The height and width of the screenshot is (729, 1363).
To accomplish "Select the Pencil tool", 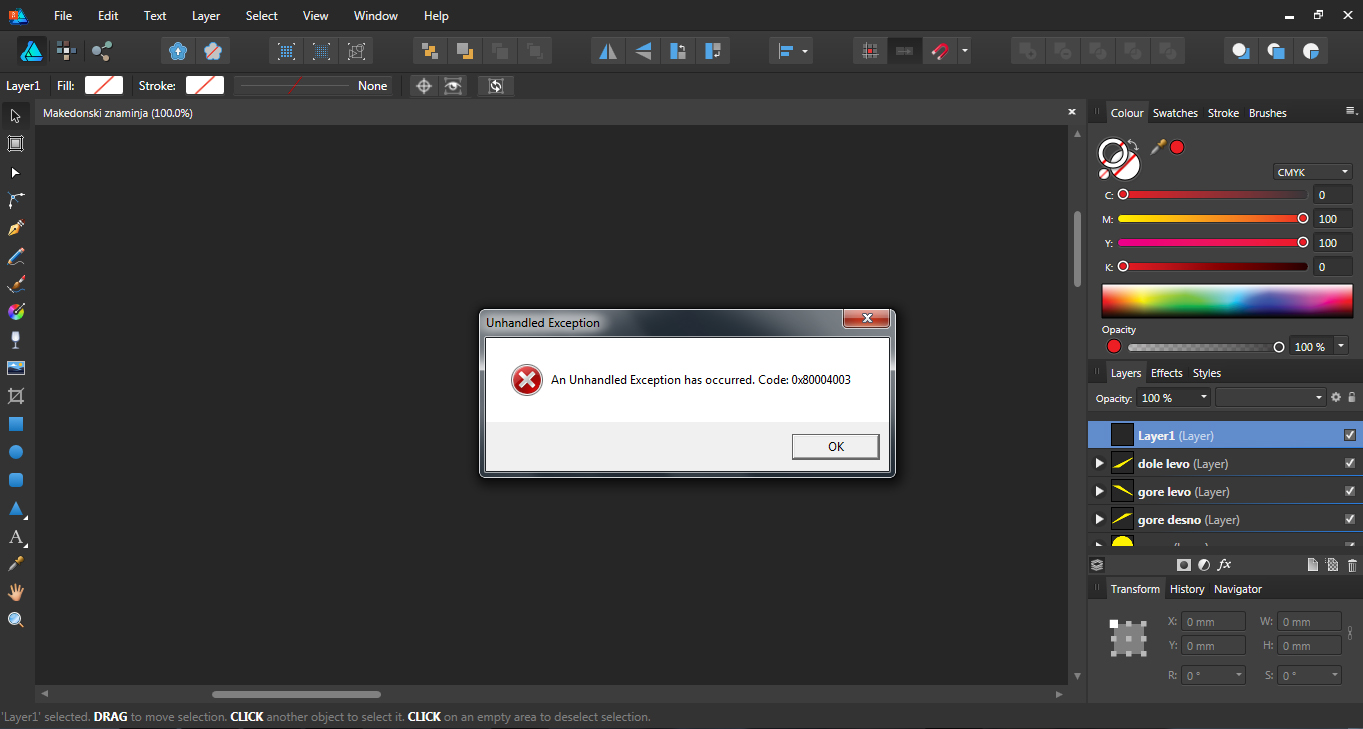I will 15,256.
